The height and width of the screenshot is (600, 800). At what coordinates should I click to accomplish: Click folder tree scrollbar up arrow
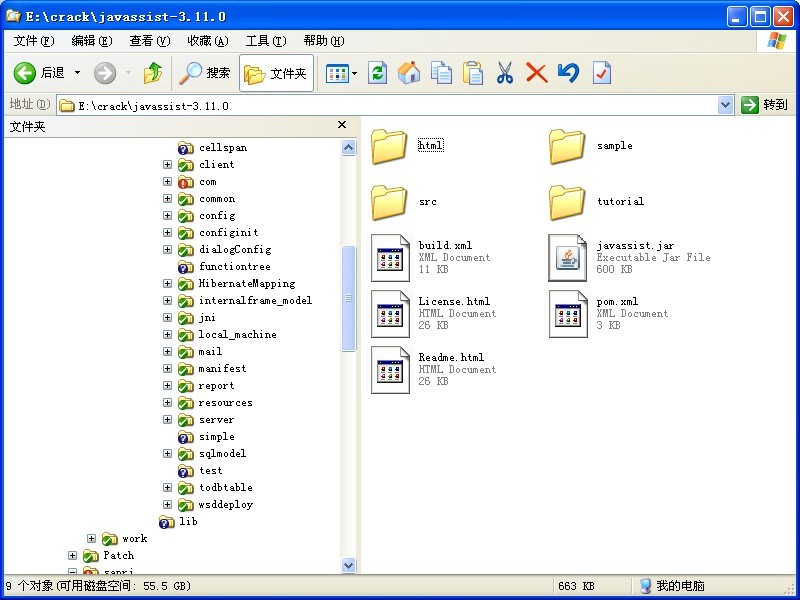(x=348, y=148)
